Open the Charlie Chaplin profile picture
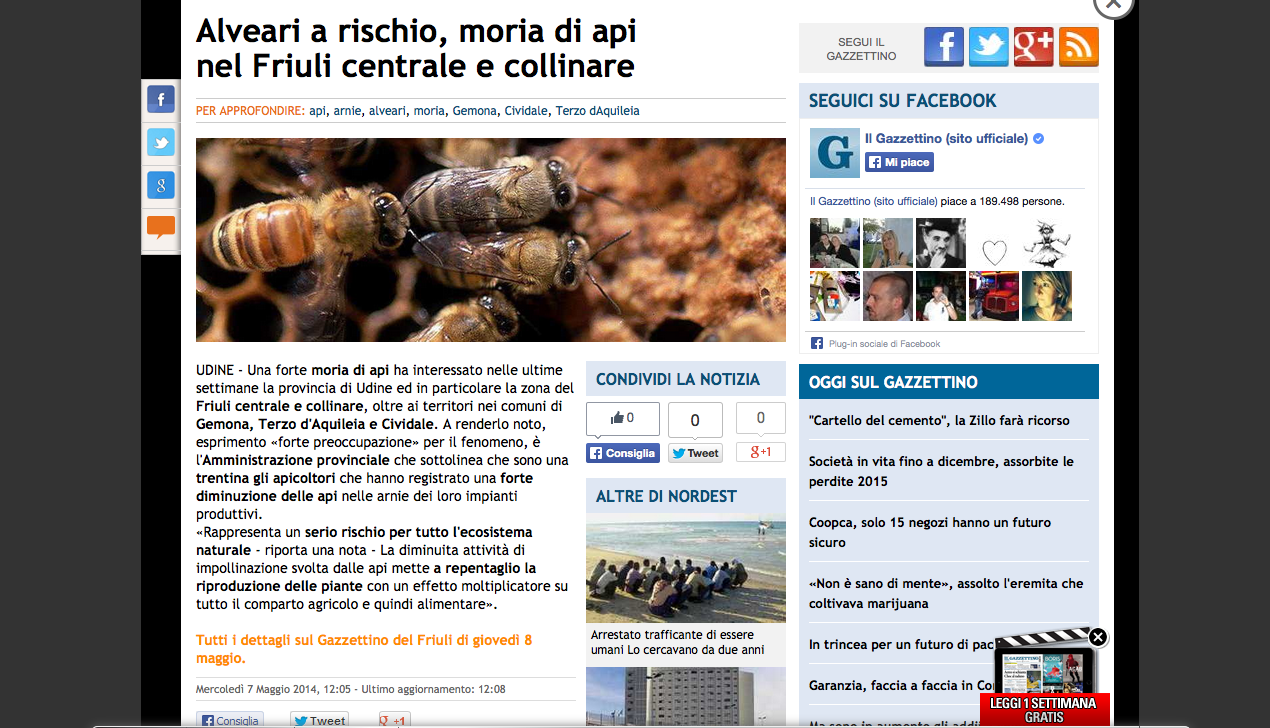This screenshot has height=728, width=1270. pyautogui.click(x=941, y=243)
